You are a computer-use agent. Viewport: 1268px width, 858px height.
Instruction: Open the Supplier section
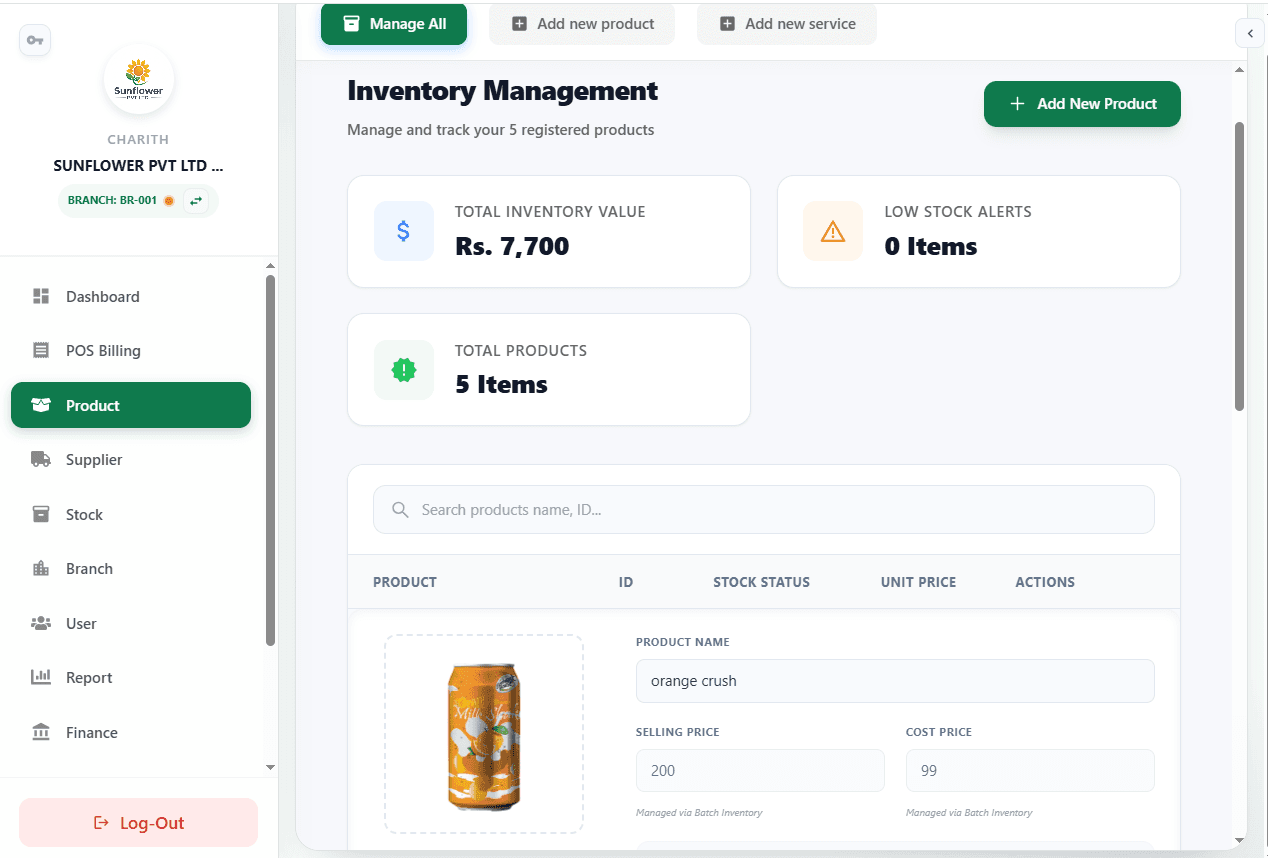pos(94,460)
